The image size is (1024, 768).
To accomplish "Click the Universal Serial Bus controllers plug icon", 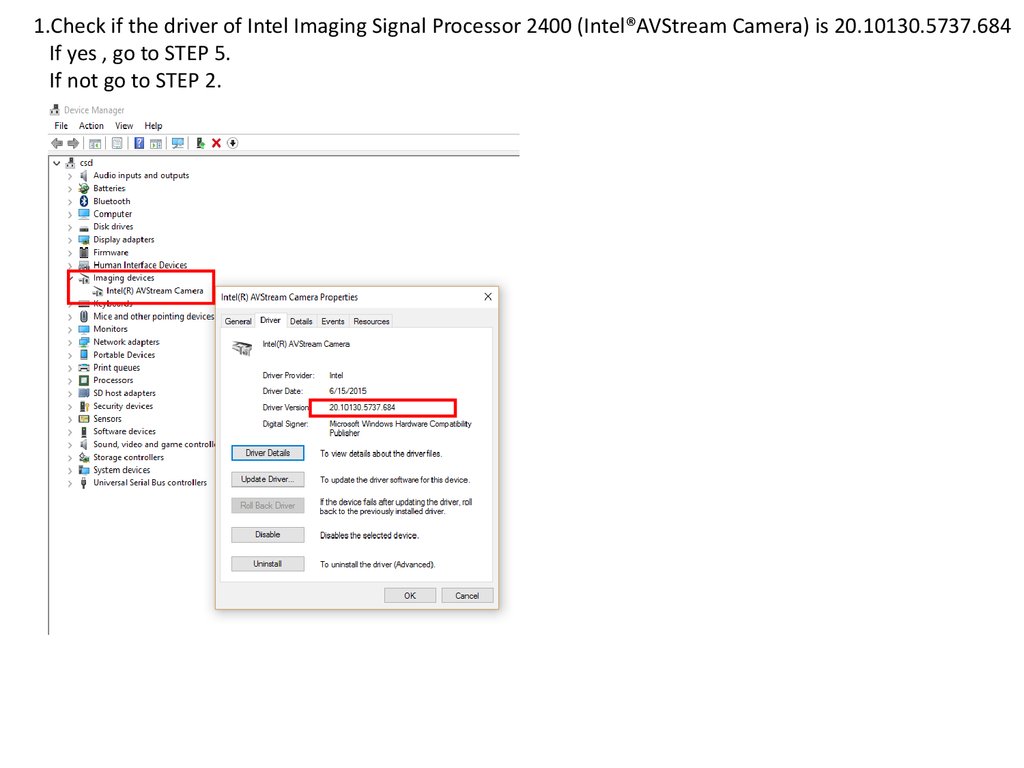I will pos(84,483).
